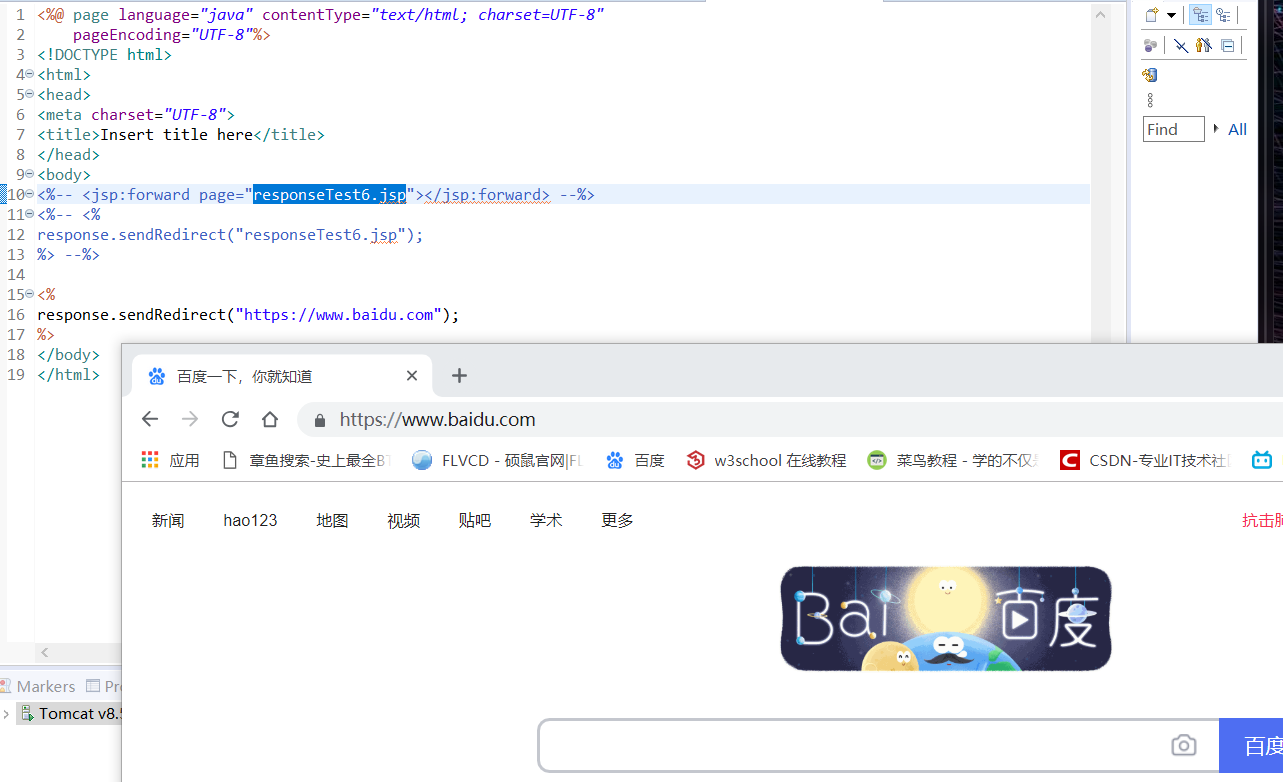This screenshot has height=782, width=1283.
Task: Open the CSDN bookmark
Action: coord(1145,460)
